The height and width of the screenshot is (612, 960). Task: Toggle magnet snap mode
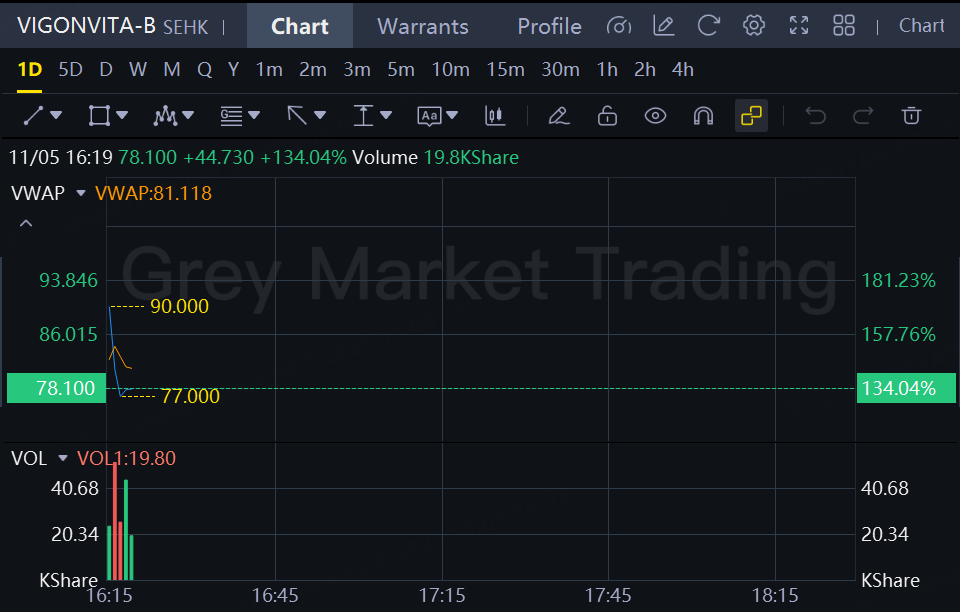click(x=703, y=116)
